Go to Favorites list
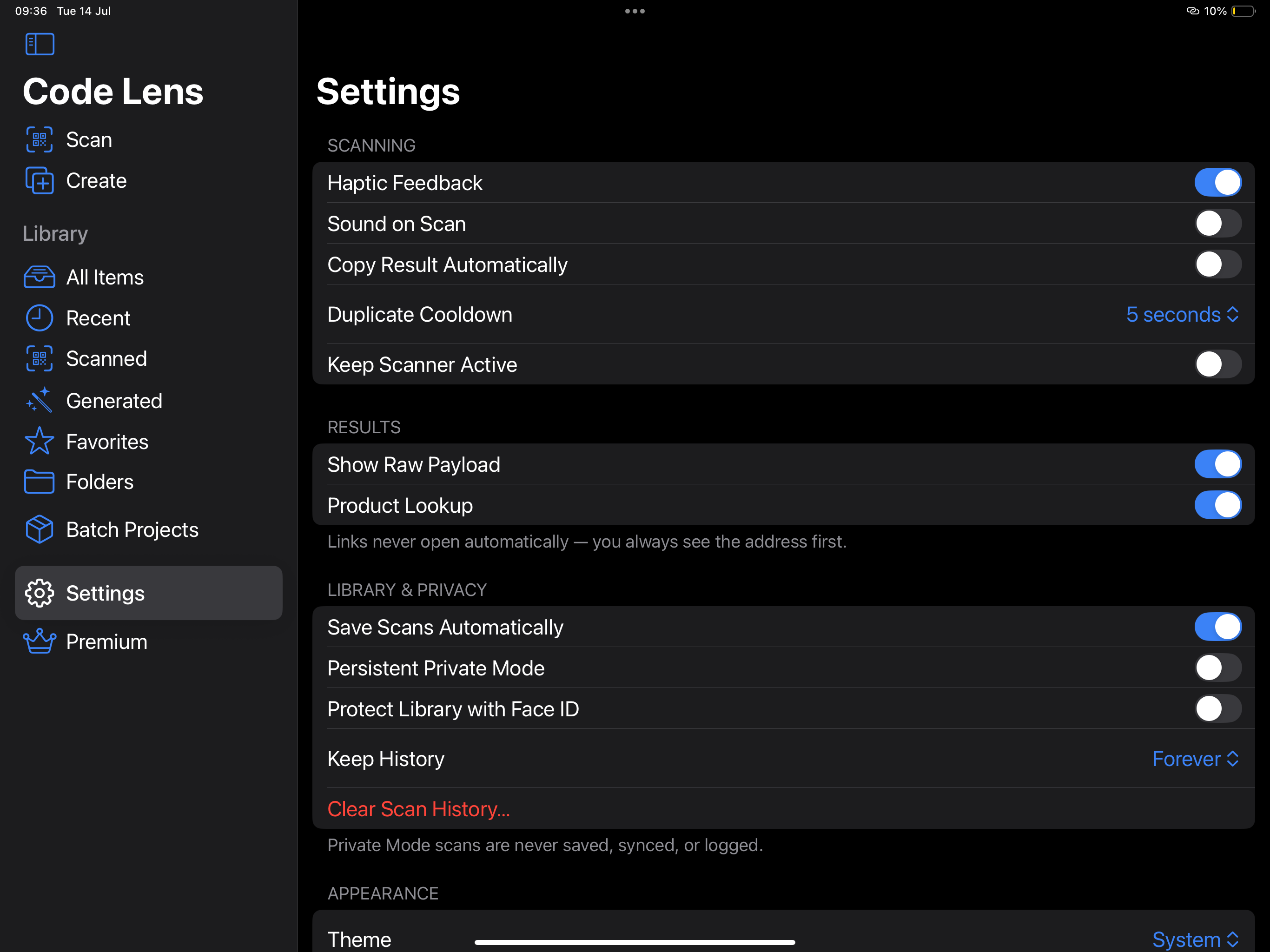 click(x=149, y=442)
